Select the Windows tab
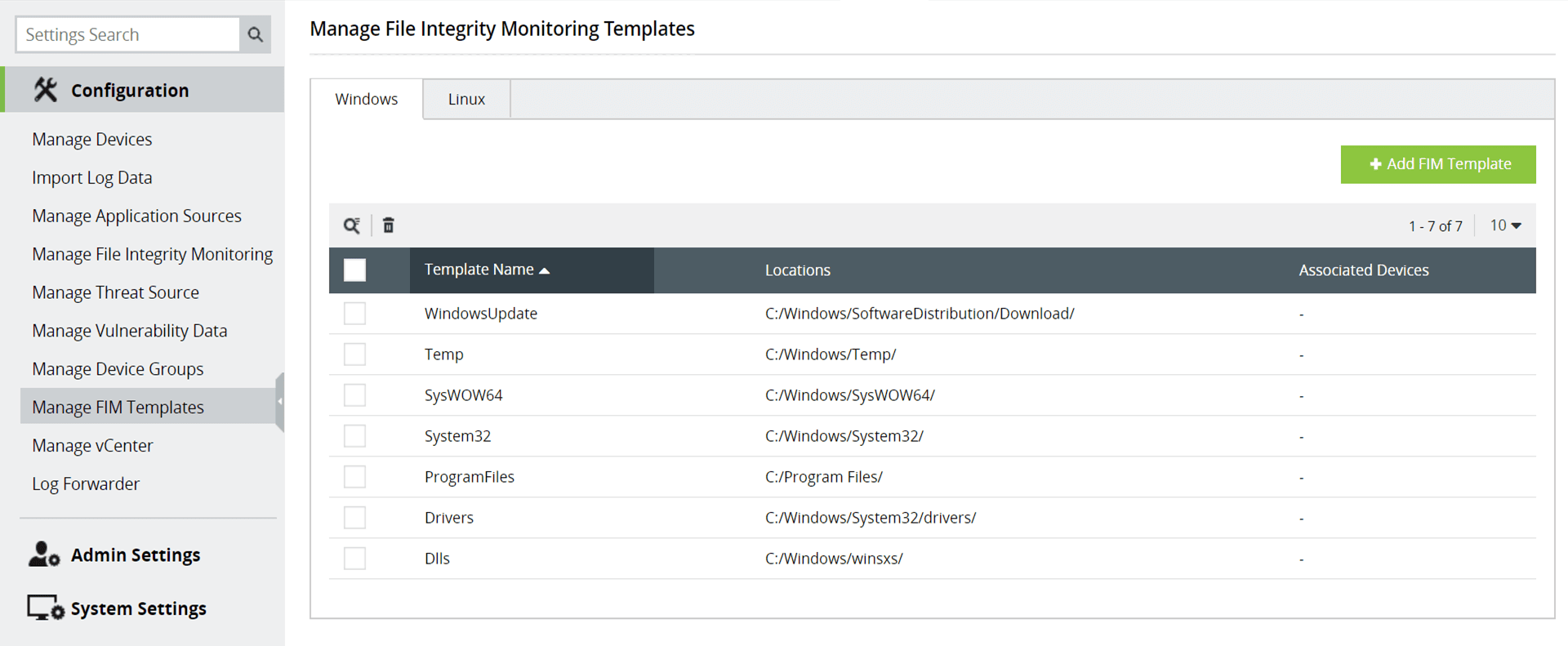Viewport: 1568px width, 646px height. [x=367, y=99]
